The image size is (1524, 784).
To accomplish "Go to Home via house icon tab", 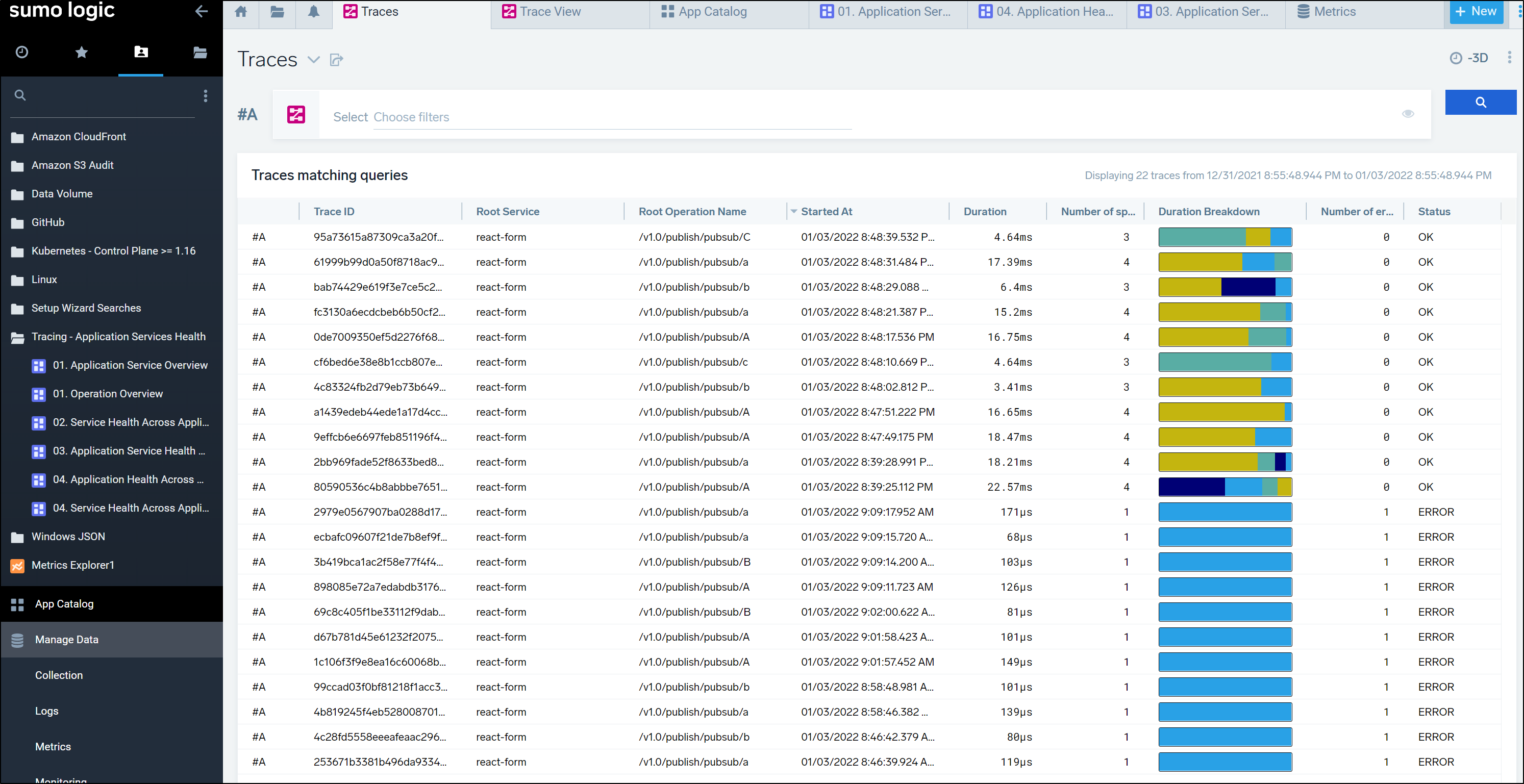I will click(x=241, y=11).
